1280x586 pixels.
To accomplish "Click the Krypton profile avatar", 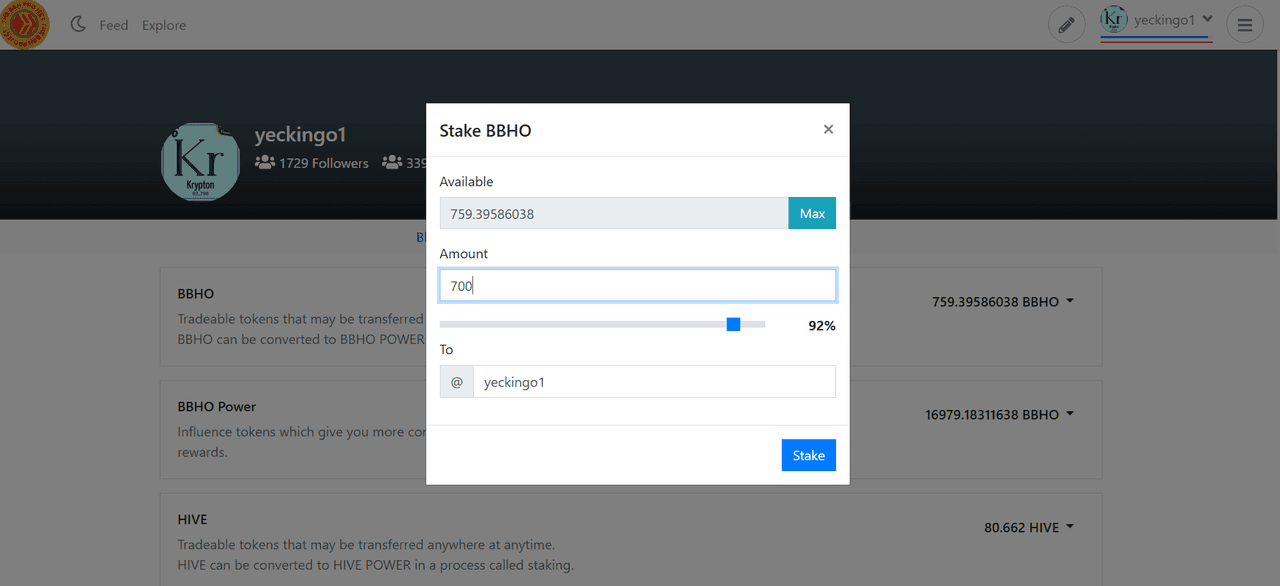I will (x=201, y=162).
